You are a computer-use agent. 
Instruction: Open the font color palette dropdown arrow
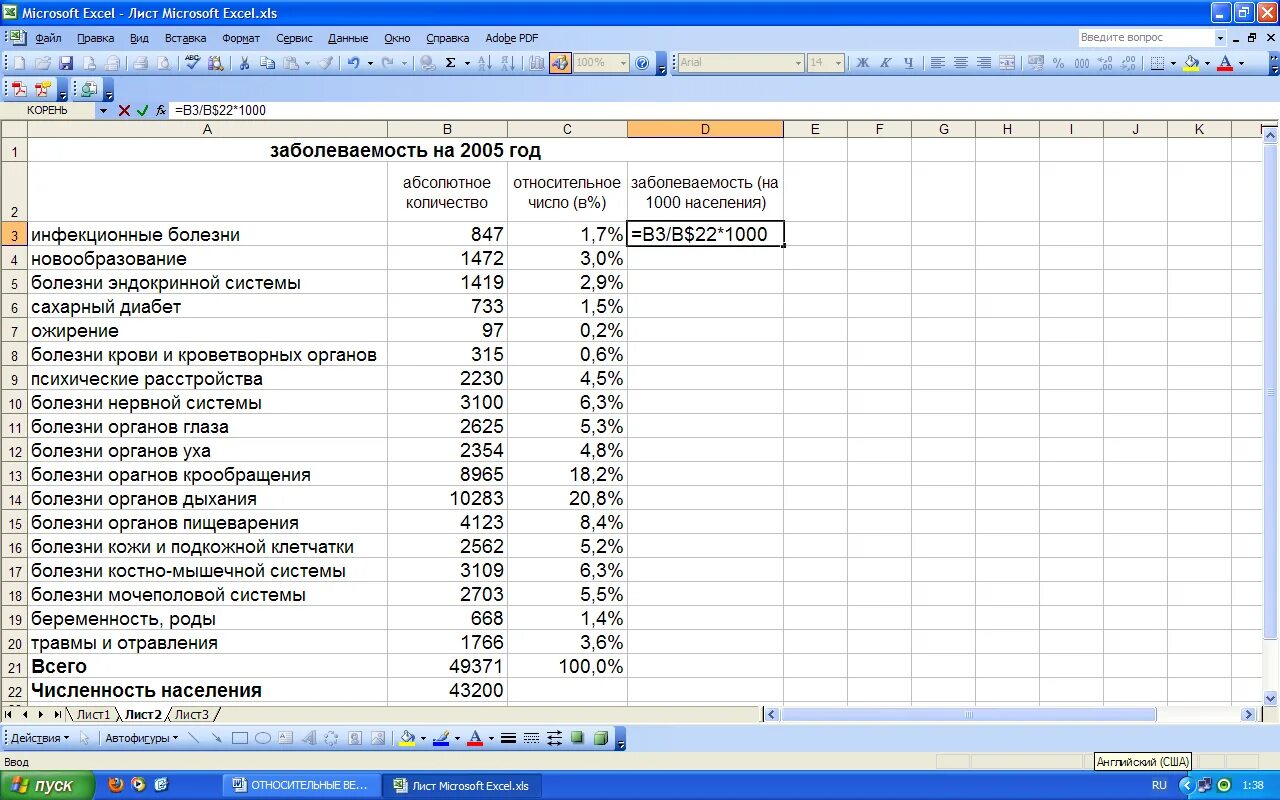1241,63
